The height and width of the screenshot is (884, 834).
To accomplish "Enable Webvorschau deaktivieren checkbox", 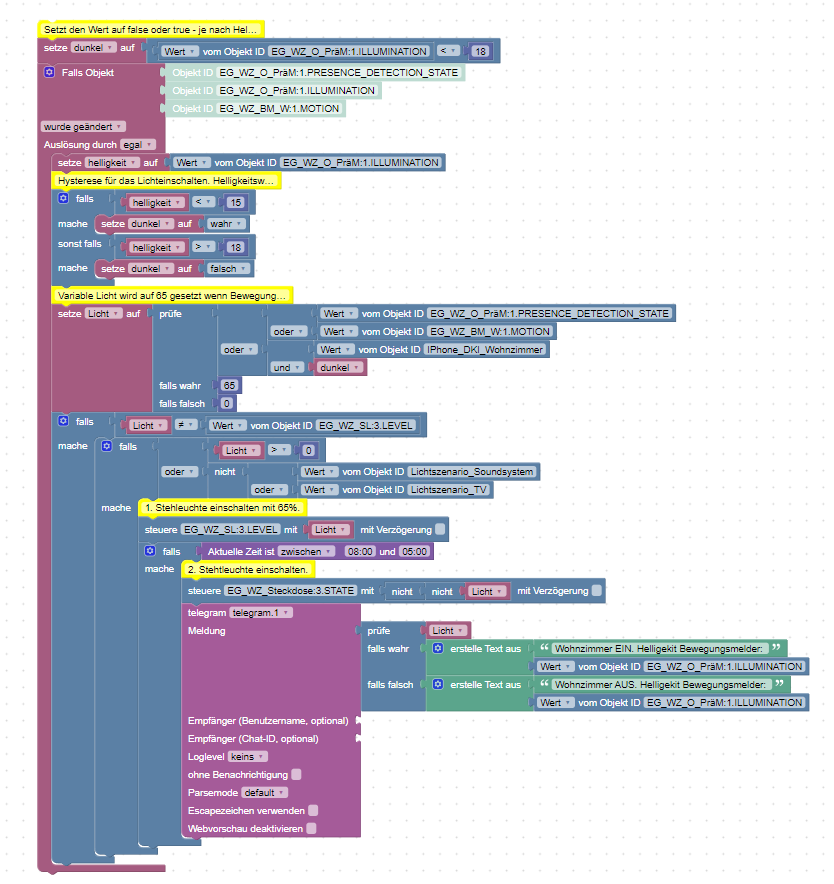I will [x=311, y=829].
